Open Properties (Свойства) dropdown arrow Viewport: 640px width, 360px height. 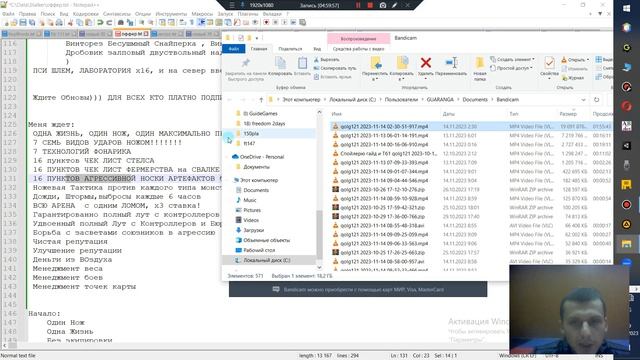click(x=549, y=79)
